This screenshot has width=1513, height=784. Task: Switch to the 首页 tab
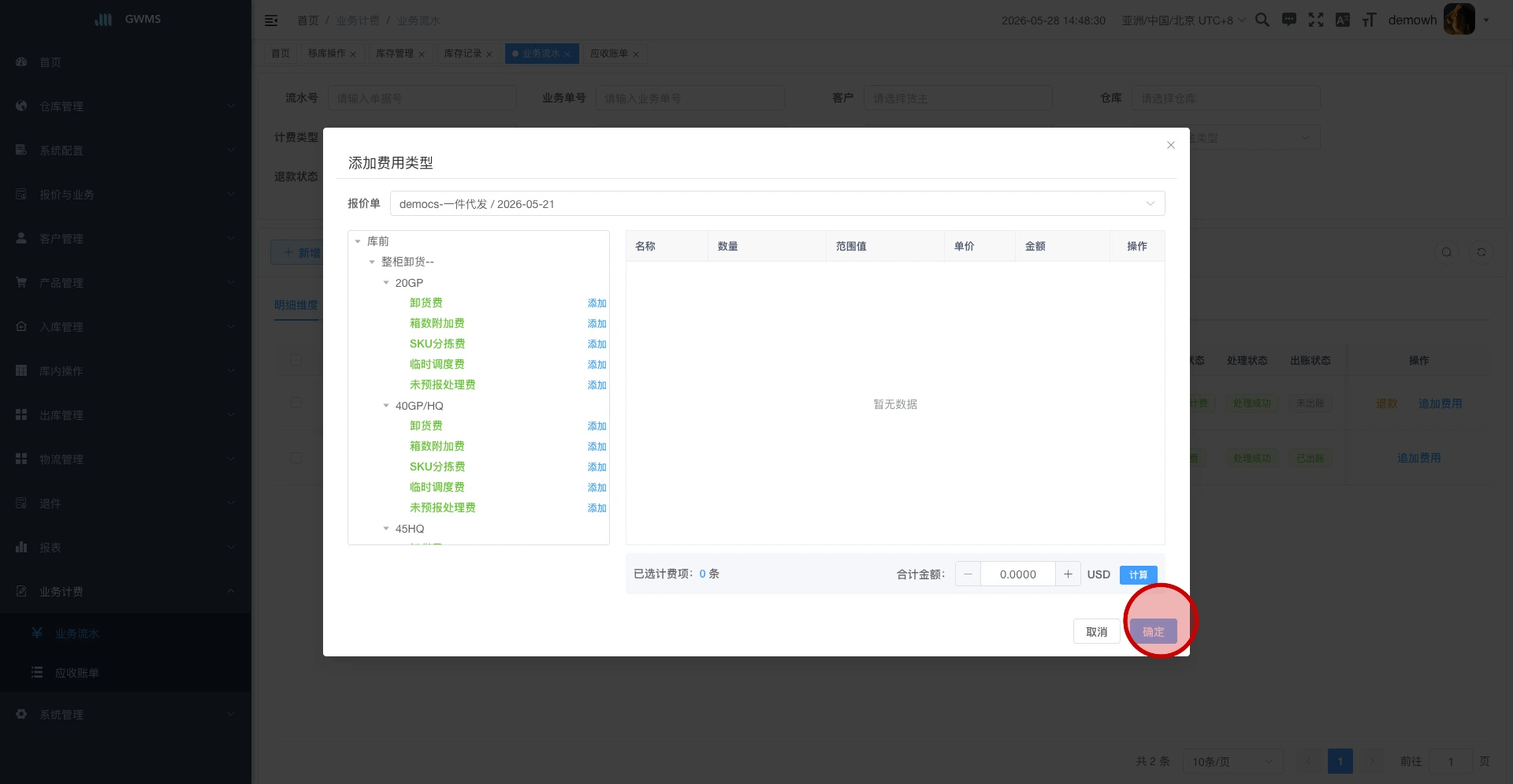[281, 54]
